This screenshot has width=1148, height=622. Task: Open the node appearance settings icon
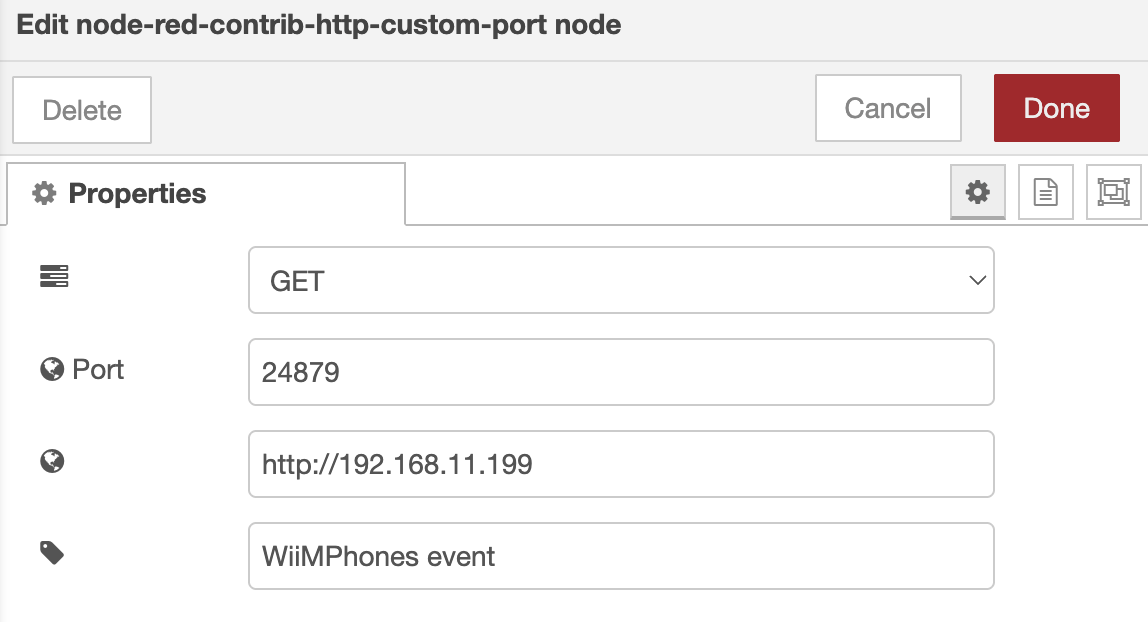click(1112, 191)
